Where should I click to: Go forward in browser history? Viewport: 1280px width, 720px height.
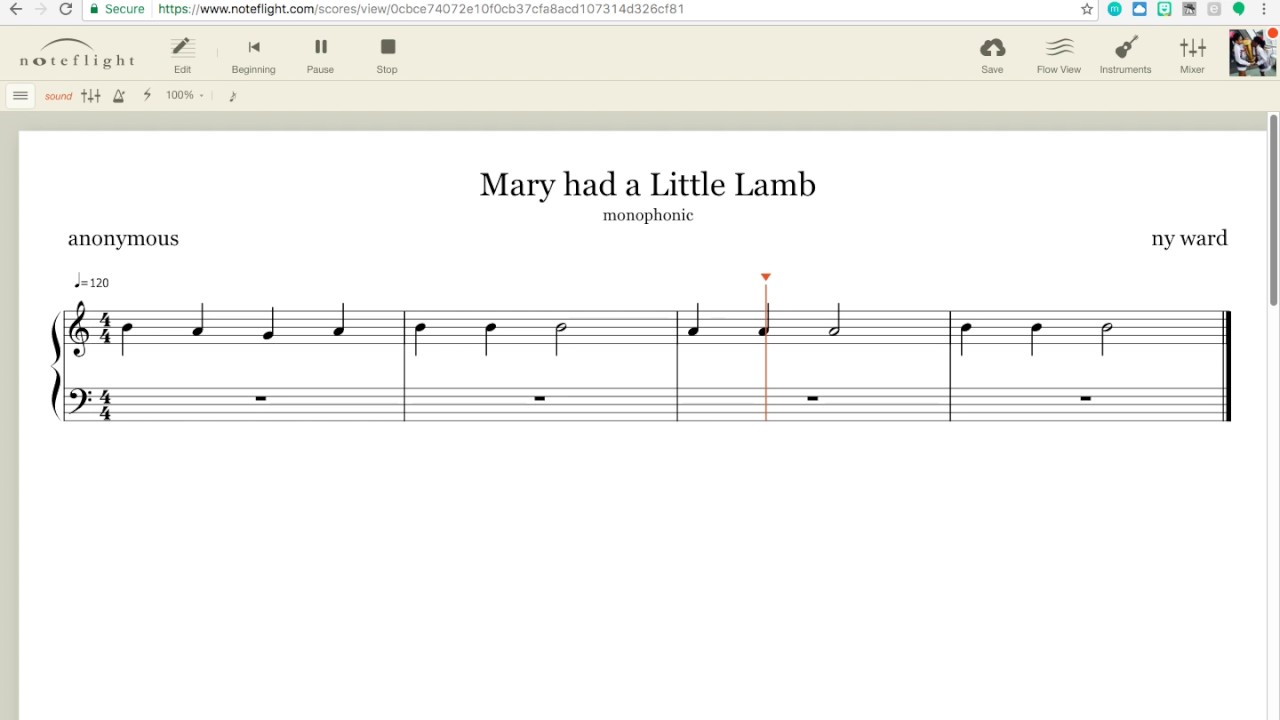[x=40, y=9]
